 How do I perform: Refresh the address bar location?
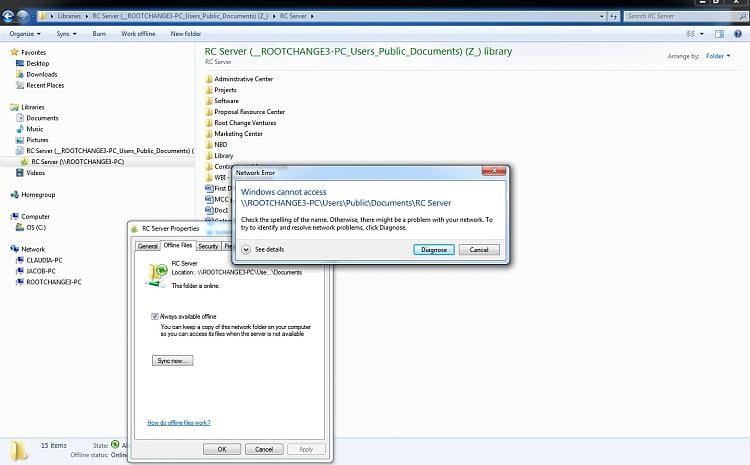tap(614, 16)
